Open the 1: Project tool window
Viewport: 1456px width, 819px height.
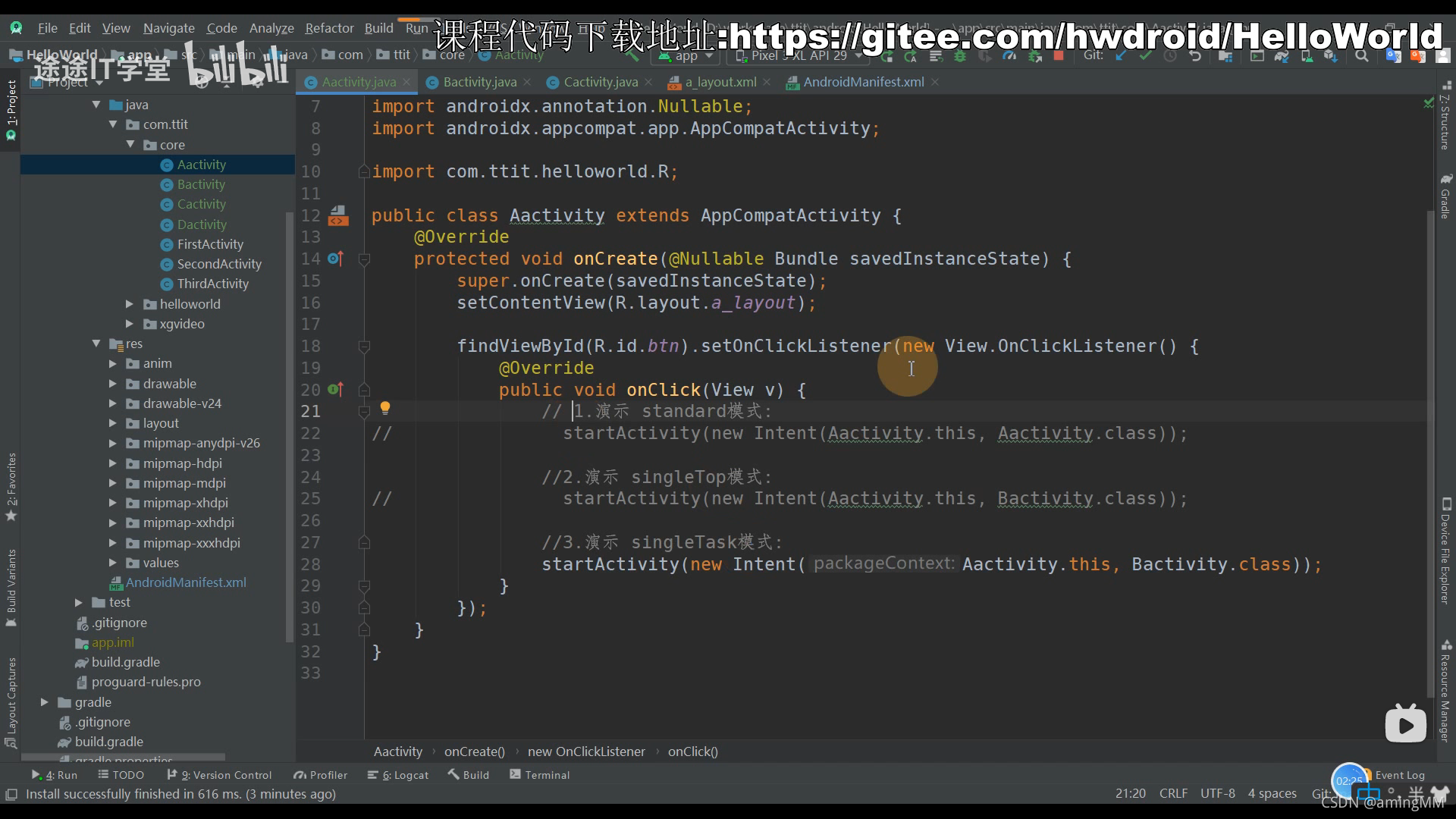[x=11, y=111]
